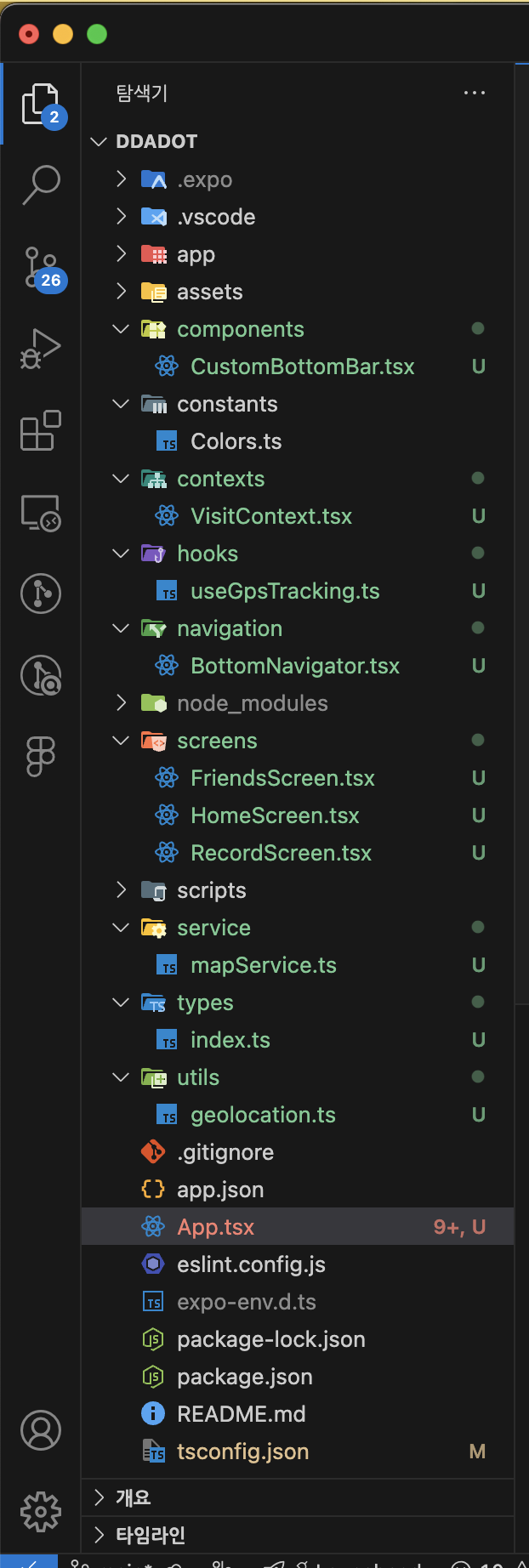Expand the 개요 outline section
This screenshot has height=1568, width=529.
297,1497
